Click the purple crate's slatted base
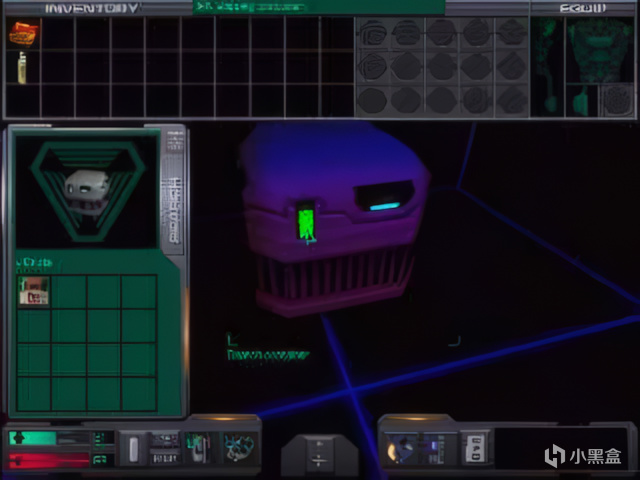Viewport: 640px width, 480px height. 335,279
